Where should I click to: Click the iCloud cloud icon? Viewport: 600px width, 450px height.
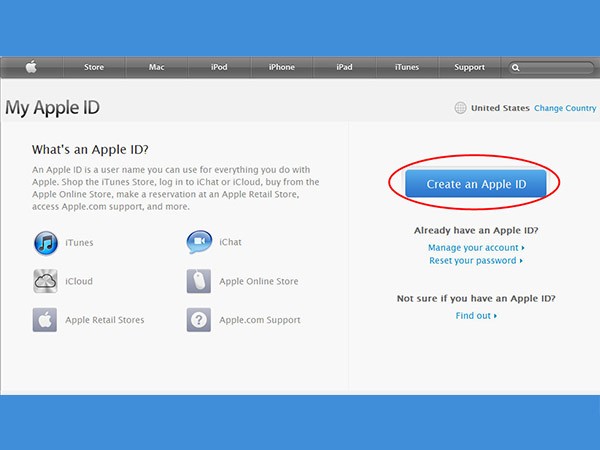pyautogui.click(x=46, y=281)
